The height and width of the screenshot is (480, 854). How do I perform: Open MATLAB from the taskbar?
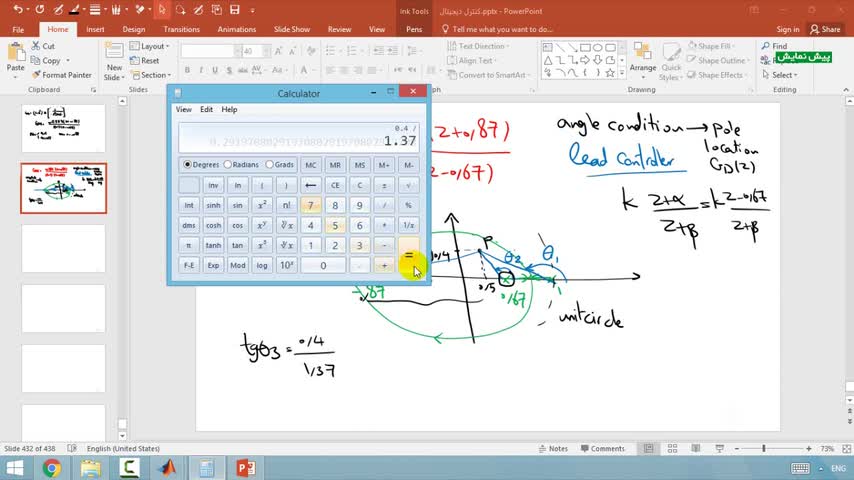click(168, 468)
